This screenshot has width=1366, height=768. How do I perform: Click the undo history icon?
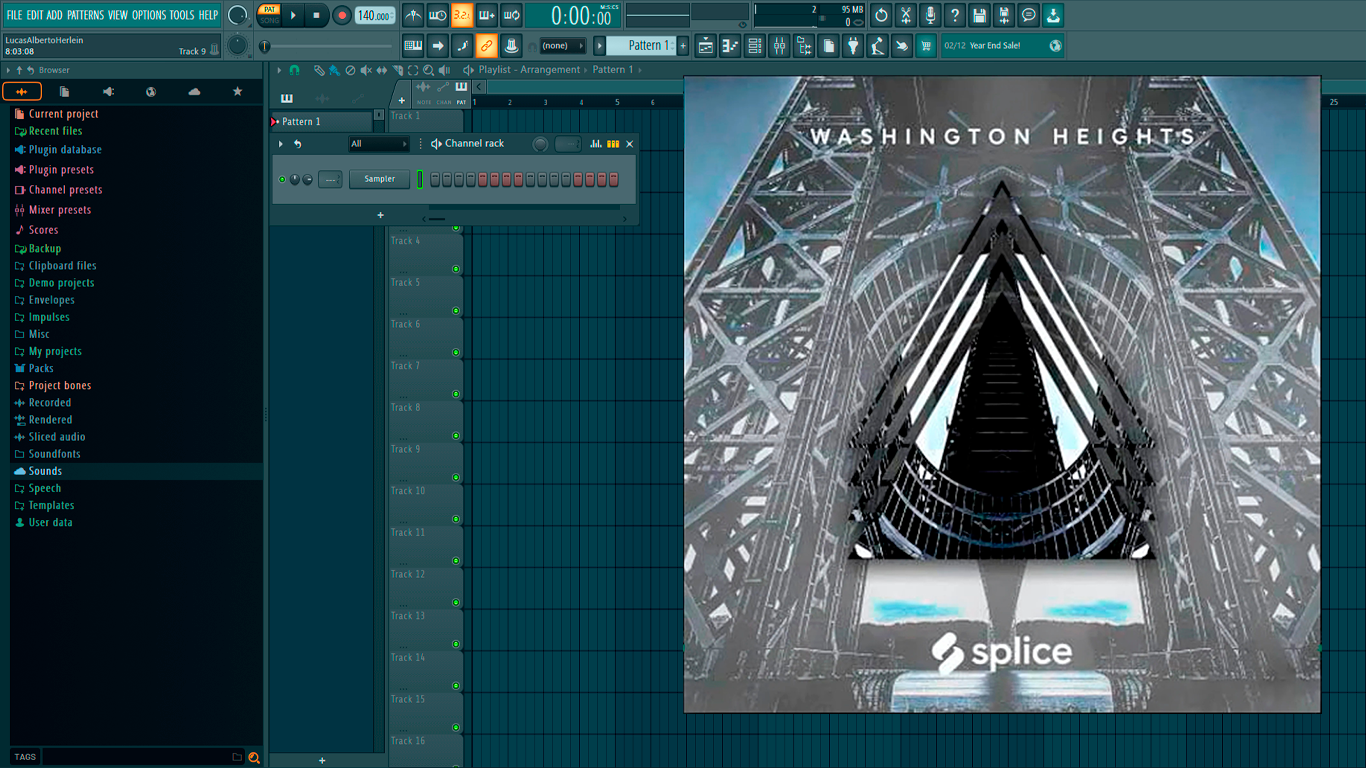[881, 15]
